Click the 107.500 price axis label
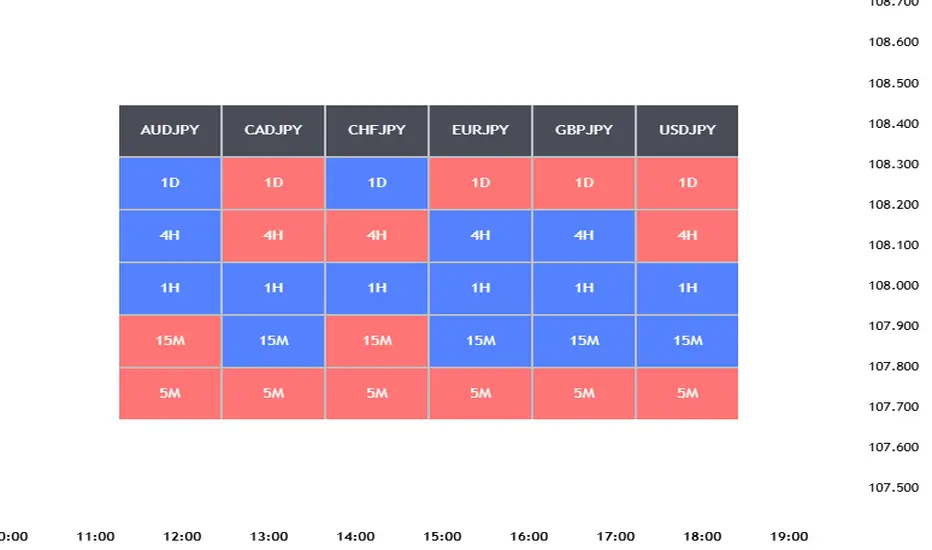 click(x=894, y=488)
